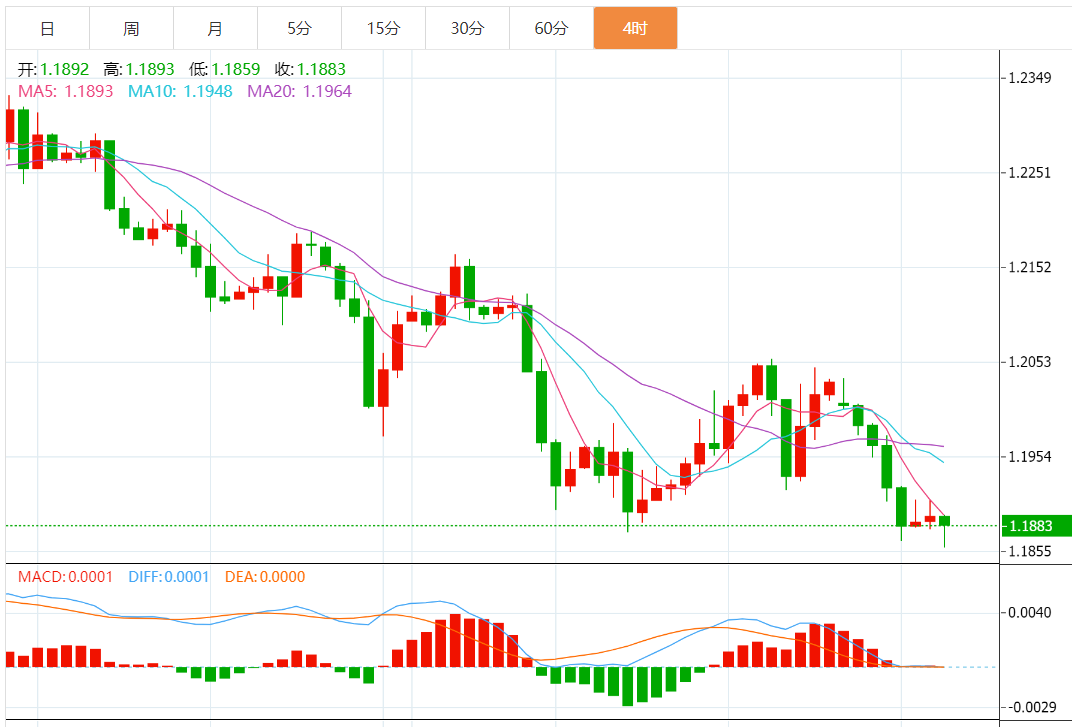Image resolution: width=1072 pixels, height=727 pixels.
Task: Click the green 1.1883 current price tag
Action: click(x=1036, y=526)
